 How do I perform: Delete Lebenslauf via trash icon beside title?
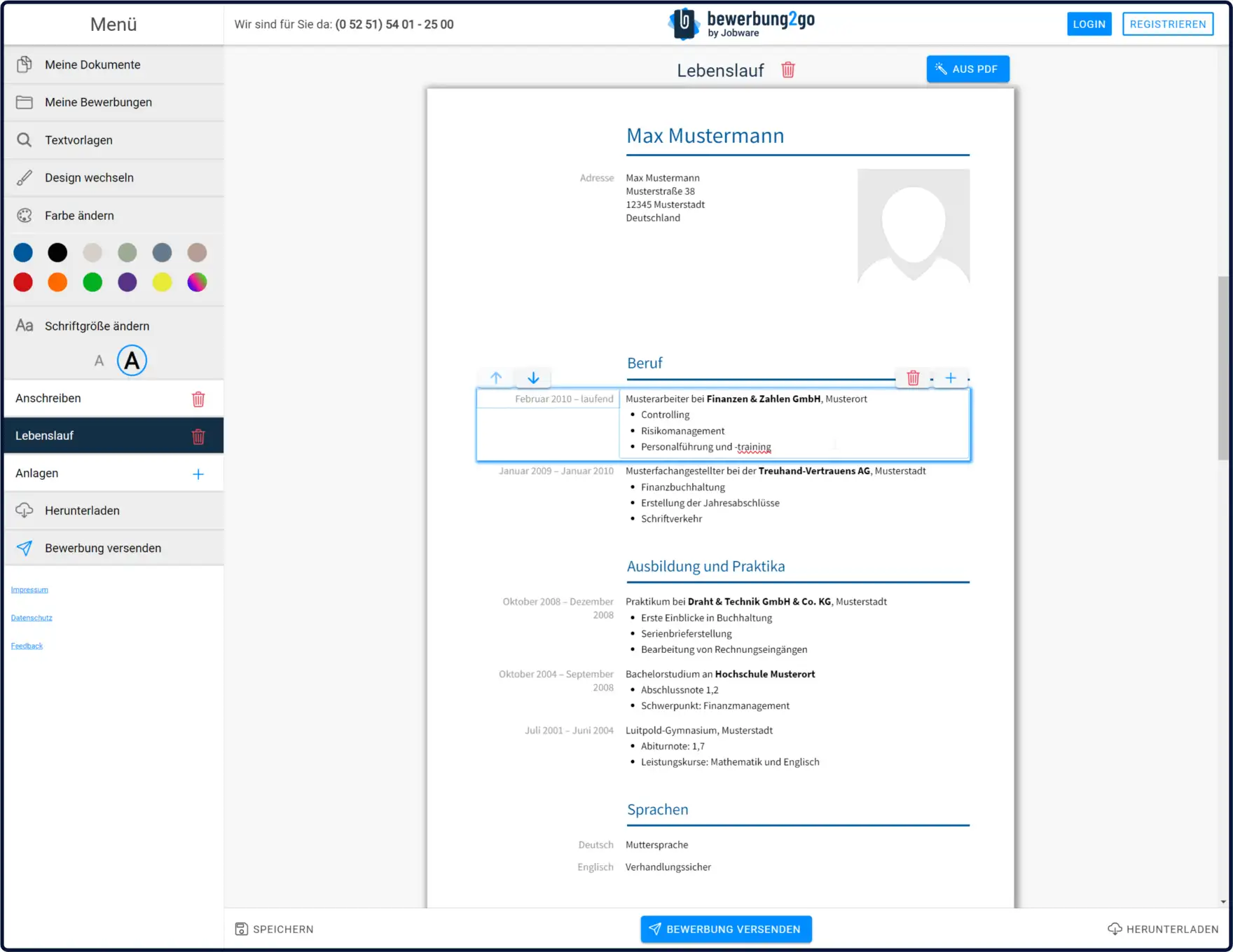pos(788,70)
